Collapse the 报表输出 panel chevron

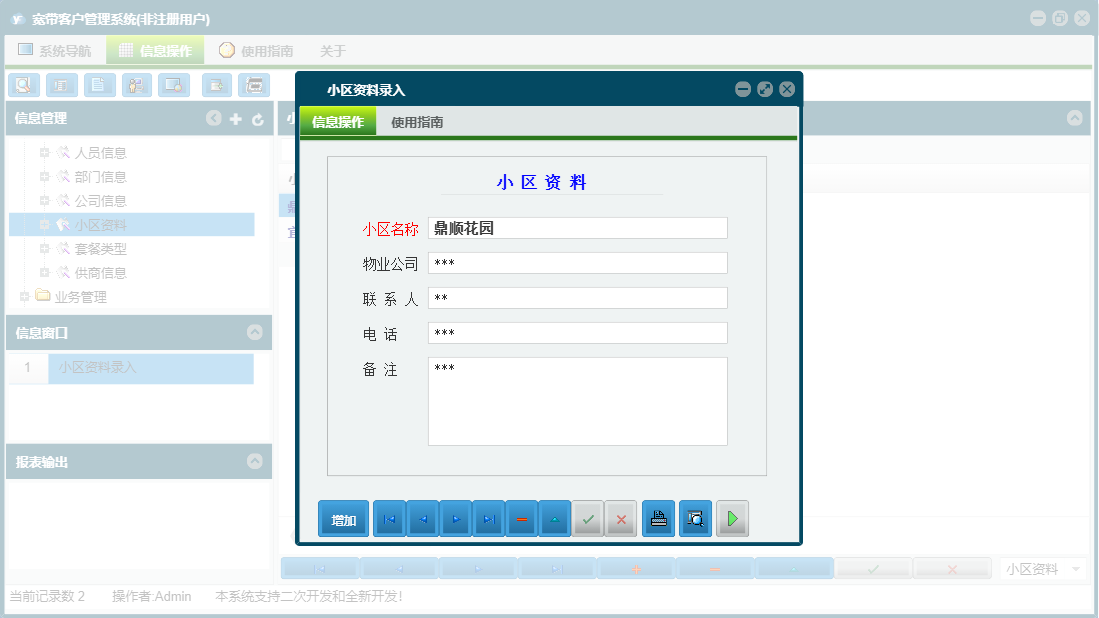pyautogui.click(x=255, y=461)
